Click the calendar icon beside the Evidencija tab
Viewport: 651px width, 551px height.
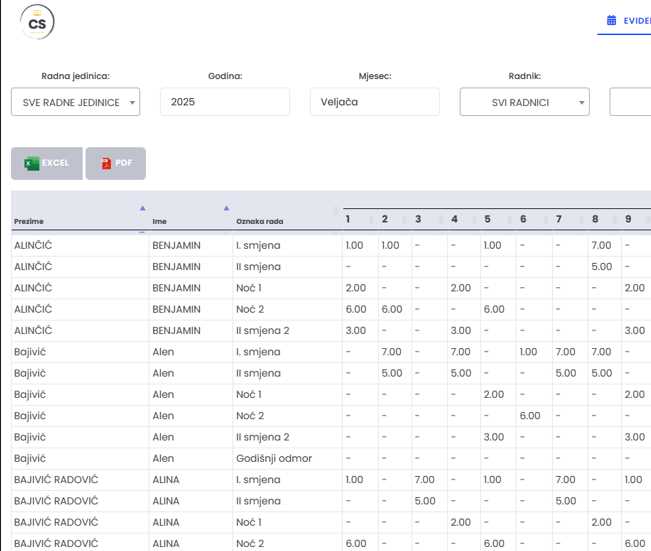click(x=612, y=20)
